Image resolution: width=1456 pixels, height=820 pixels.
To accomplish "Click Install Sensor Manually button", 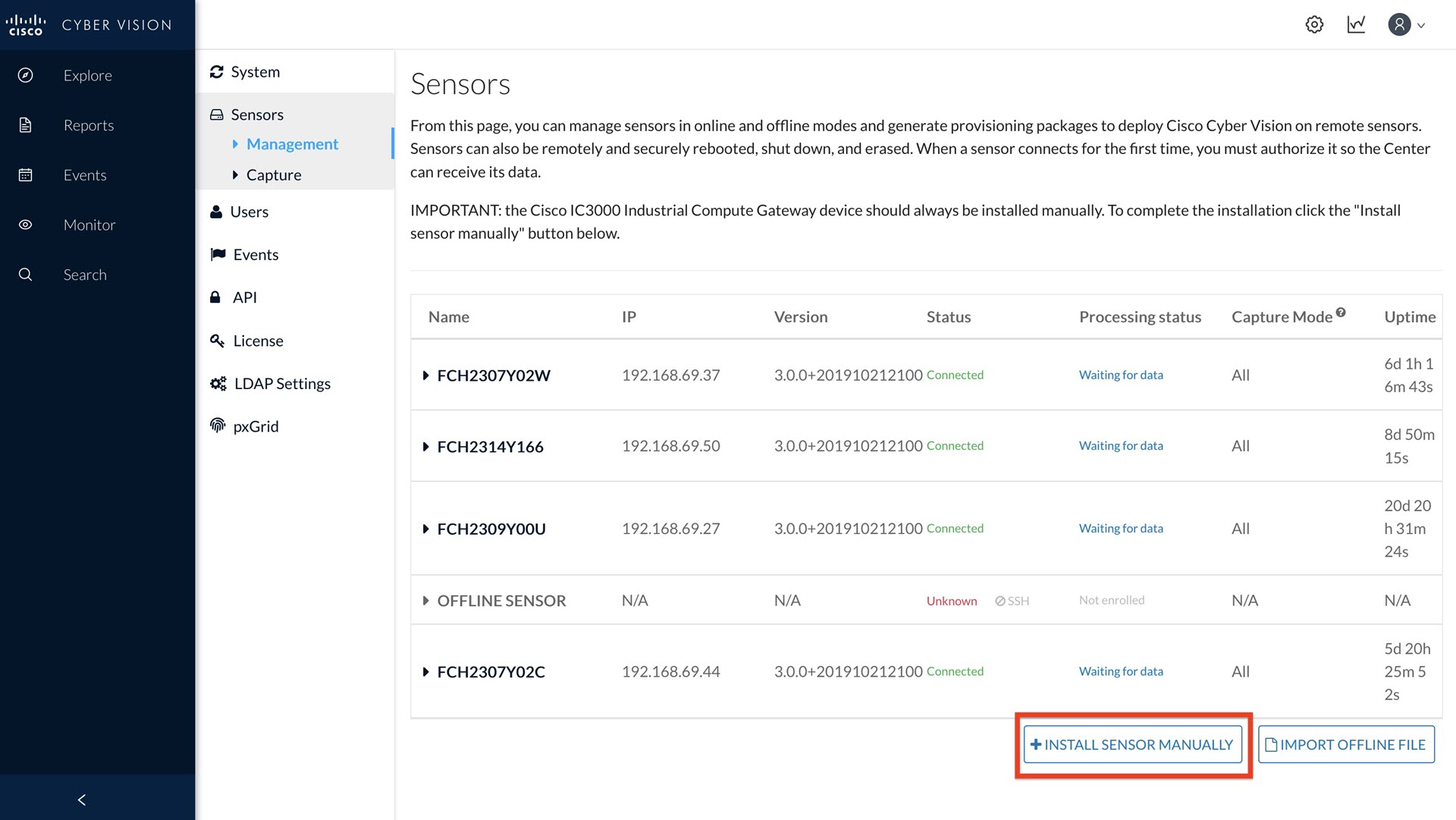I will coord(1133,745).
